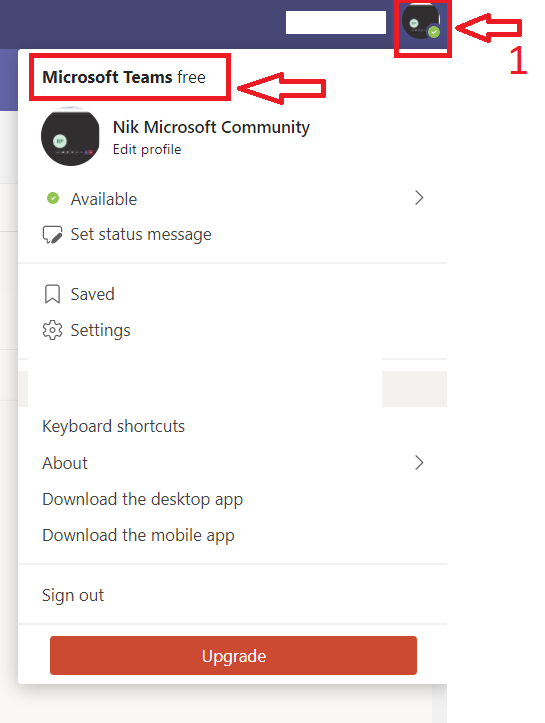This screenshot has height=723, width=545.
Task: Click the large profile picture thumbnail
Action: pyautogui.click(x=70, y=136)
